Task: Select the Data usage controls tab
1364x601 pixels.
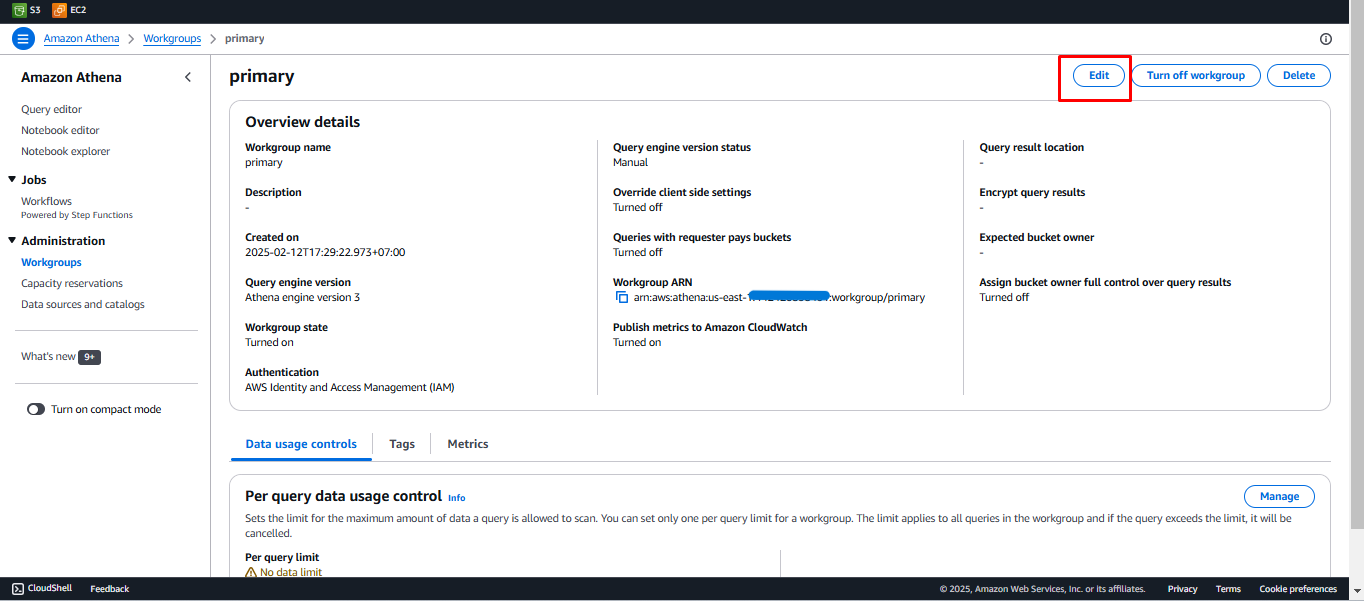Action: [x=301, y=444]
